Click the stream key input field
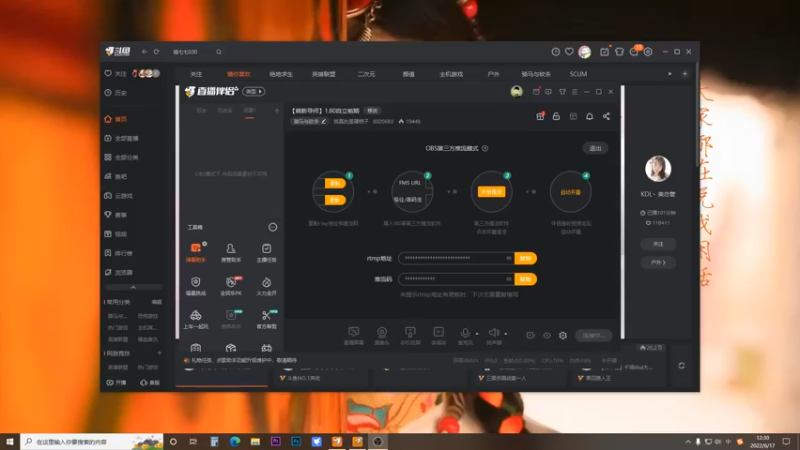This screenshot has width=800, height=450. pos(456,279)
